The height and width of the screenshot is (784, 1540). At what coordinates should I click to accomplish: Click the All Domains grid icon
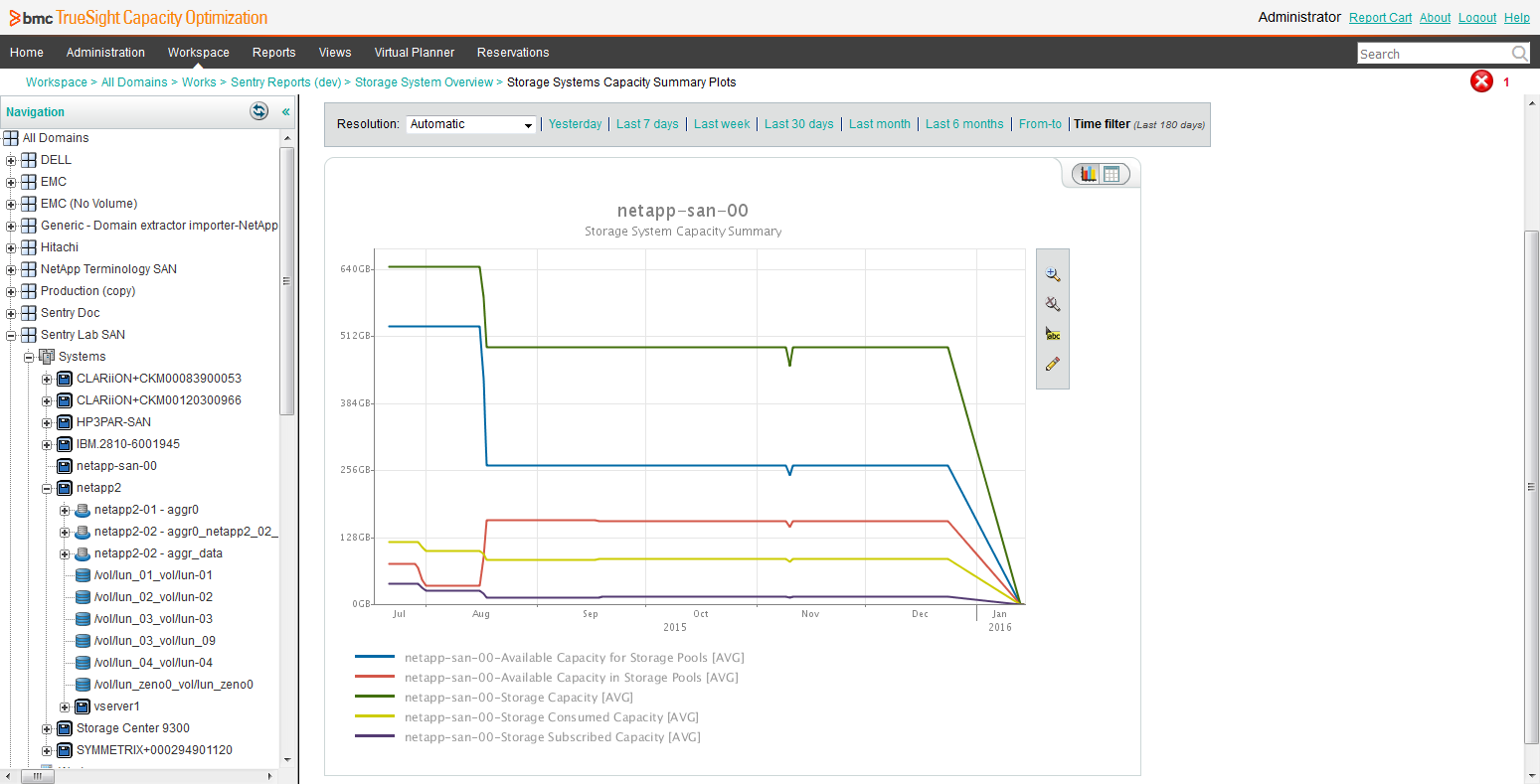[x=11, y=138]
